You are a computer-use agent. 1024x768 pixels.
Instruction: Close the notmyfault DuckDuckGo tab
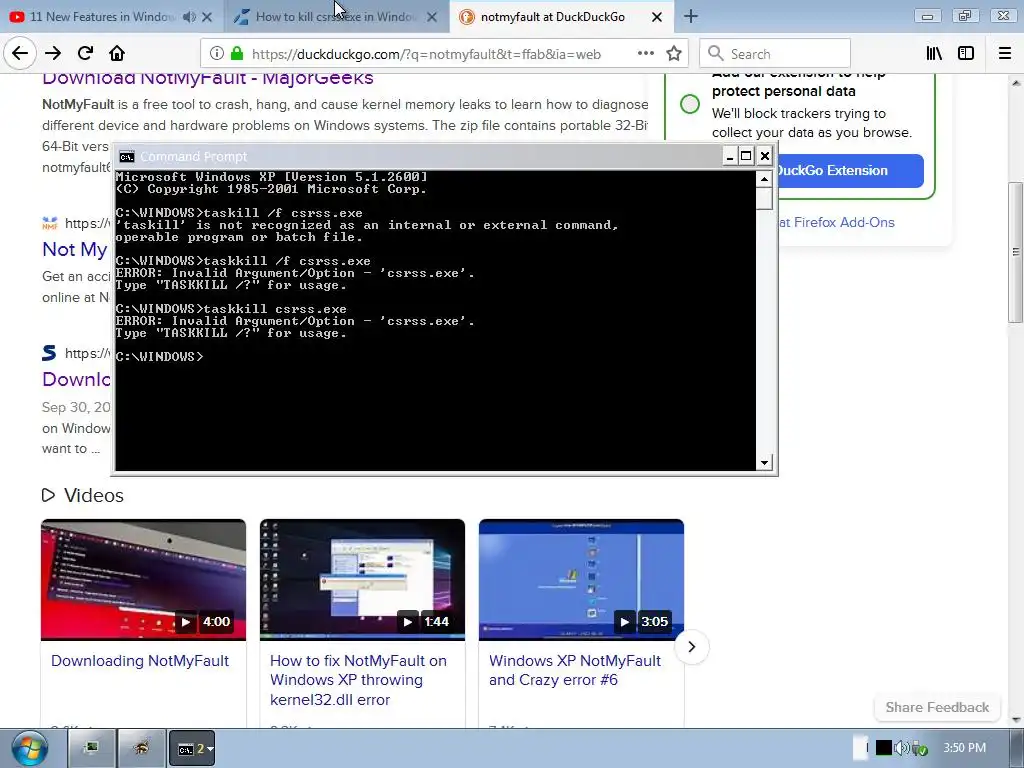click(x=657, y=17)
